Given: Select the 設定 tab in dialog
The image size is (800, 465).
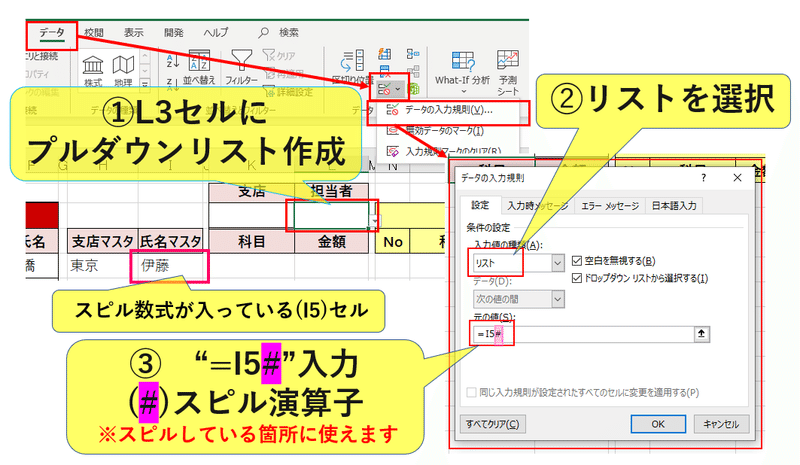Looking at the screenshot, I should (480, 205).
